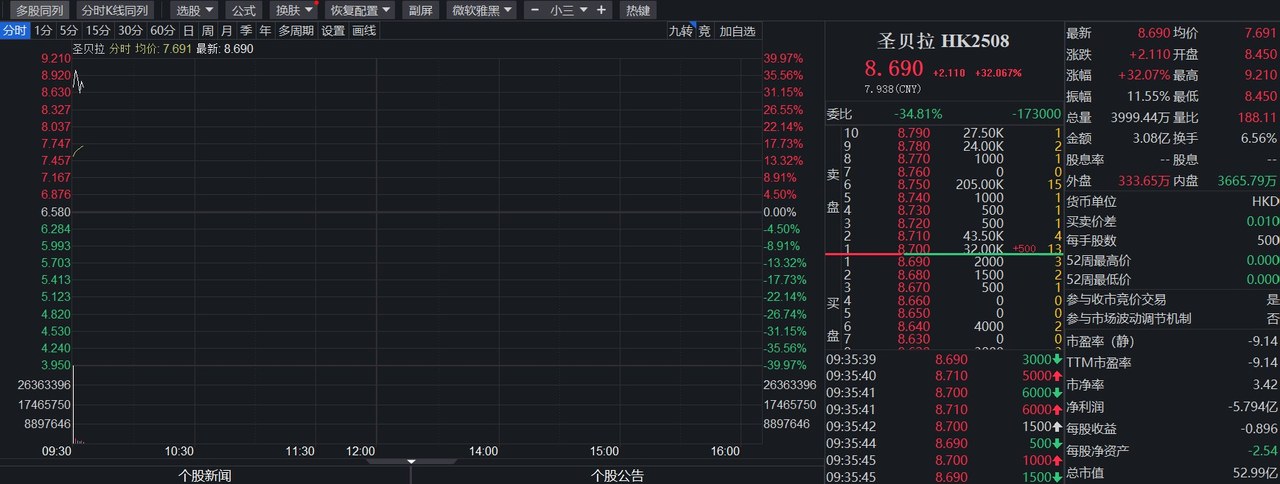The image size is (1280, 484).
Task: Click the 09:35:44 trade tick row
Action: [x=943, y=443]
